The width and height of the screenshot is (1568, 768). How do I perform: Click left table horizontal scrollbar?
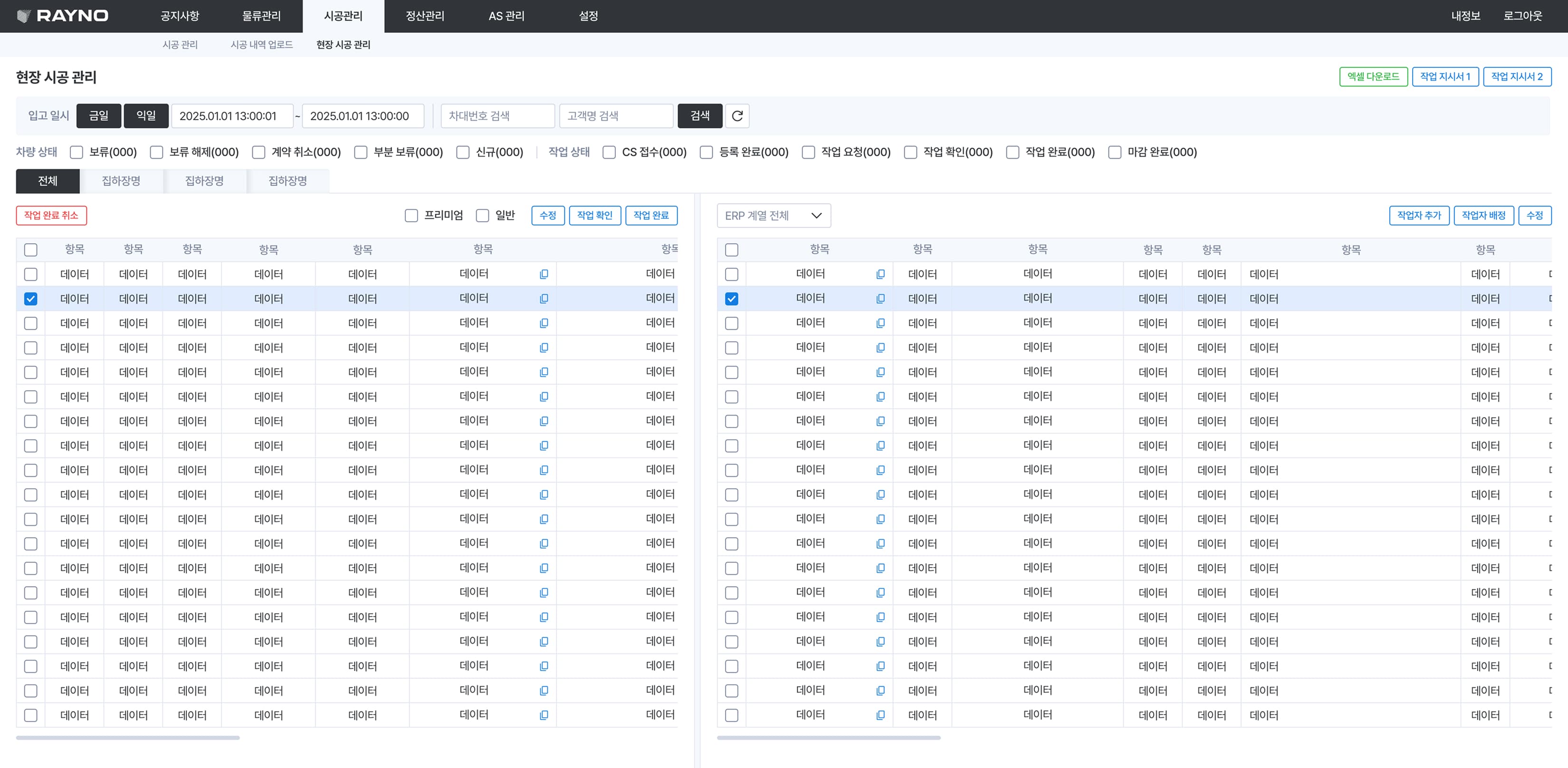pyautogui.click(x=128, y=738)
